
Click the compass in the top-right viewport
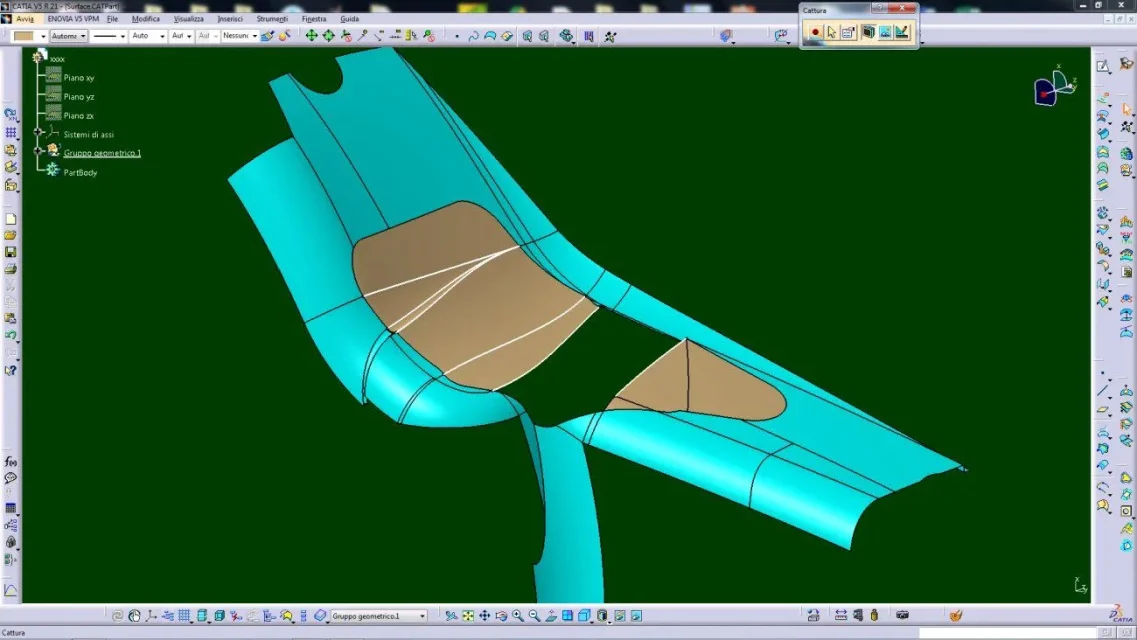click(1053, 87)
